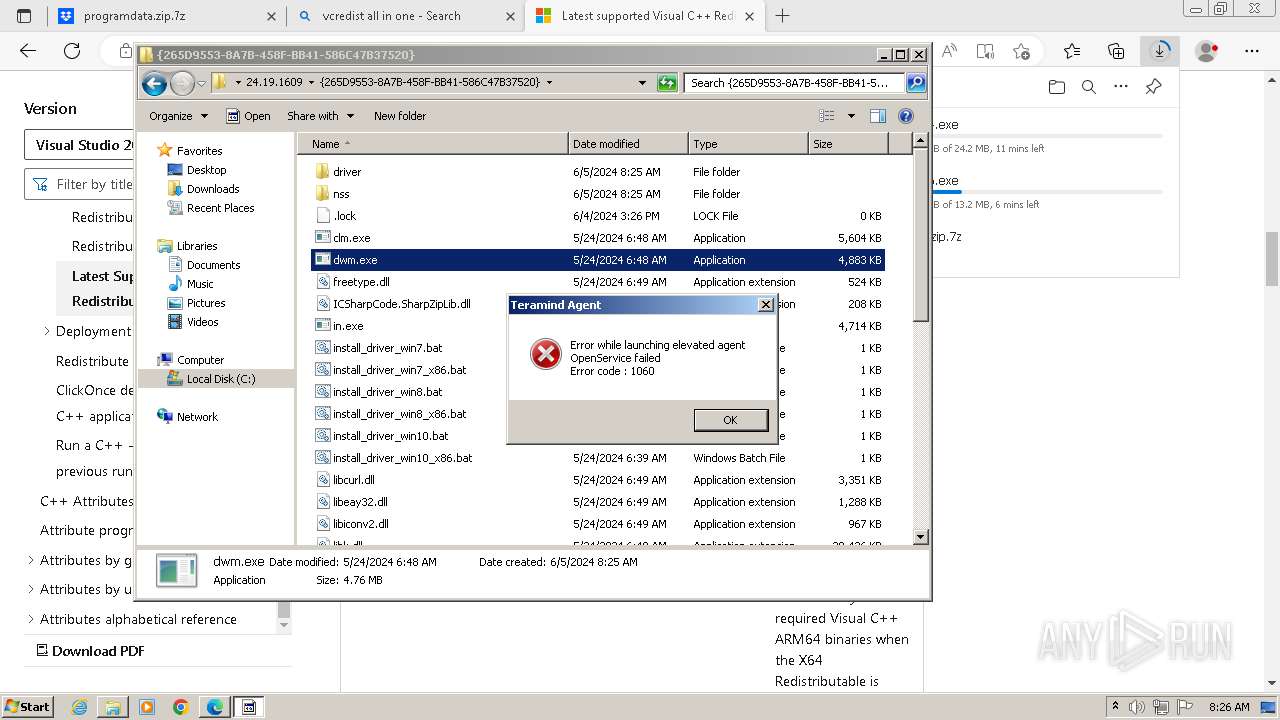
Task: Switch to programdata.zip.7z browser tab
Action: 167,16
